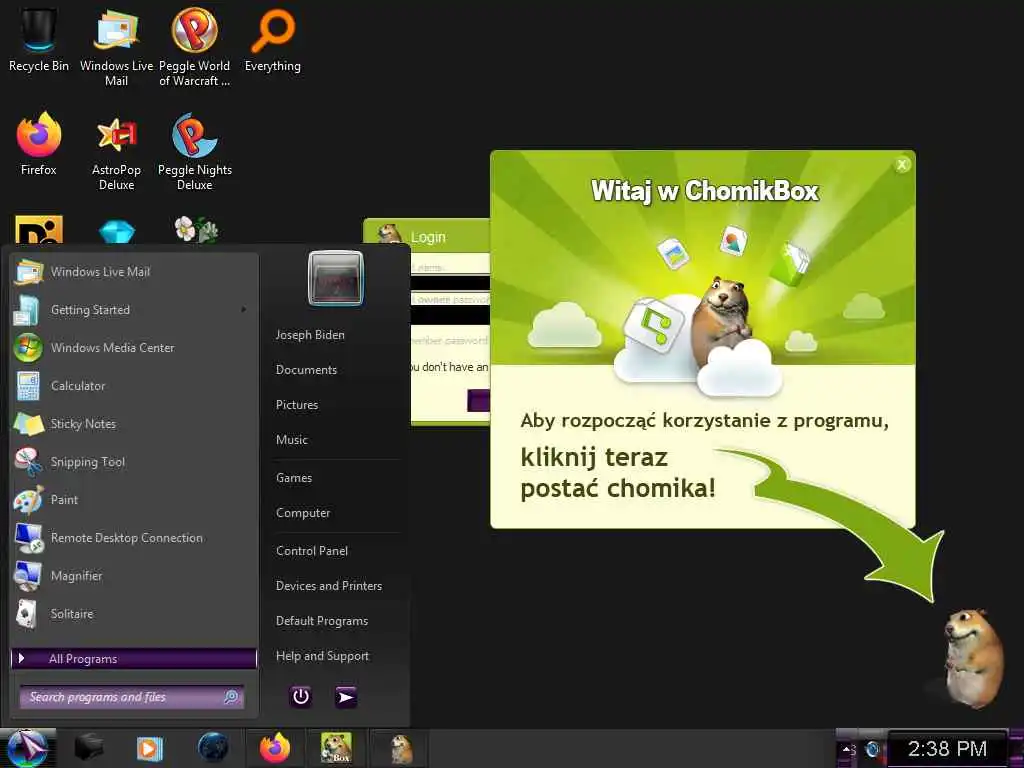Click the username field in Login window

tap(451, 266)
